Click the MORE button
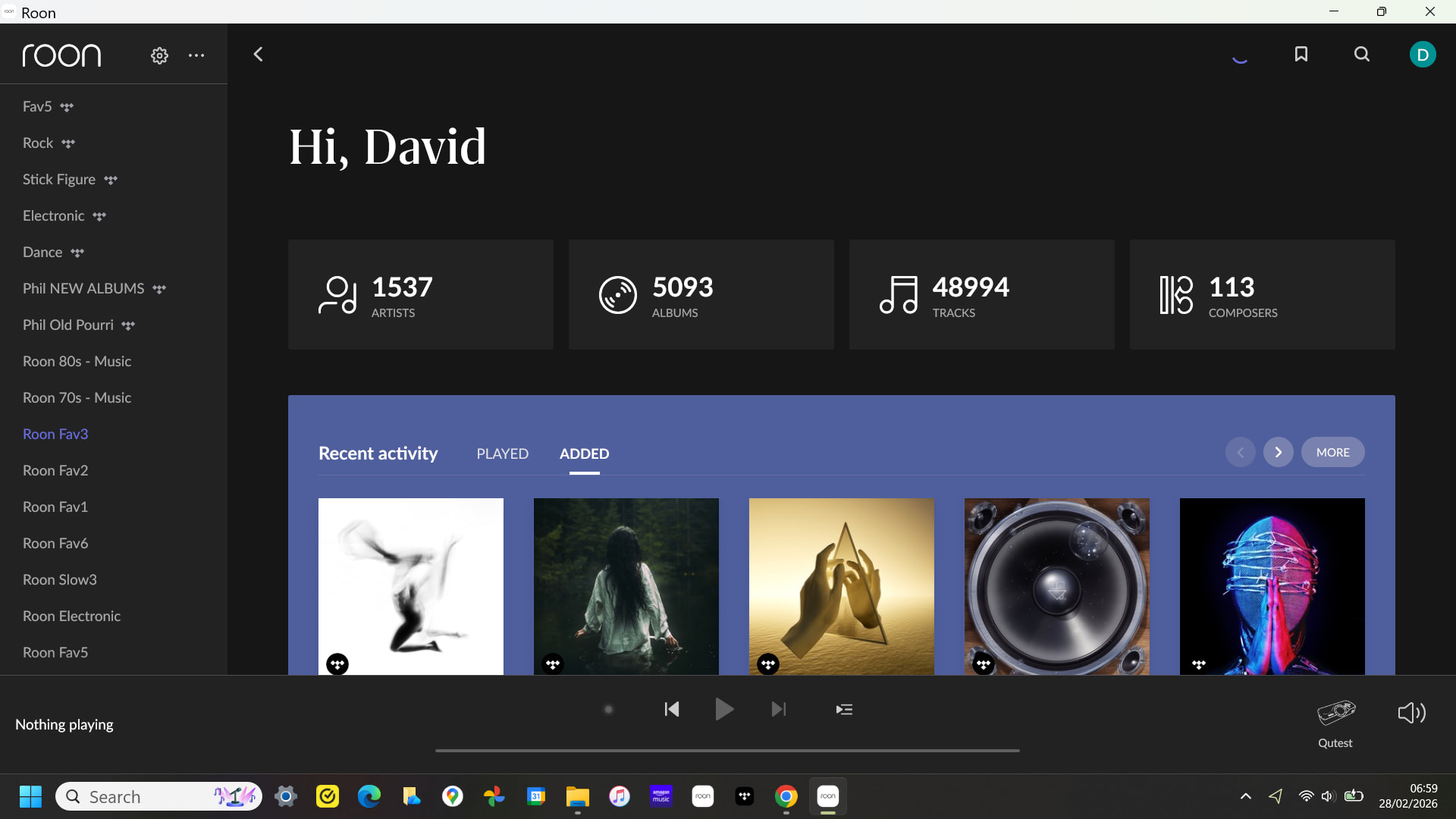Viewport: 1456px width, 819px height. 1332,453
